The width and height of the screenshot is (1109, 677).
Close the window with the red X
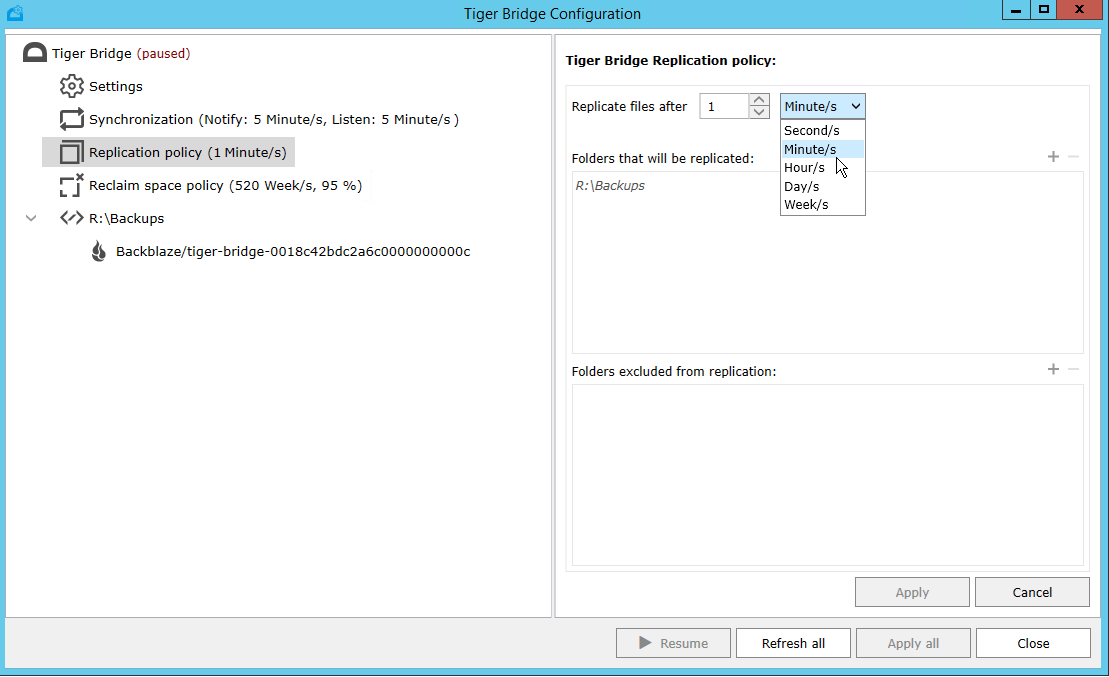point(1079,10)
